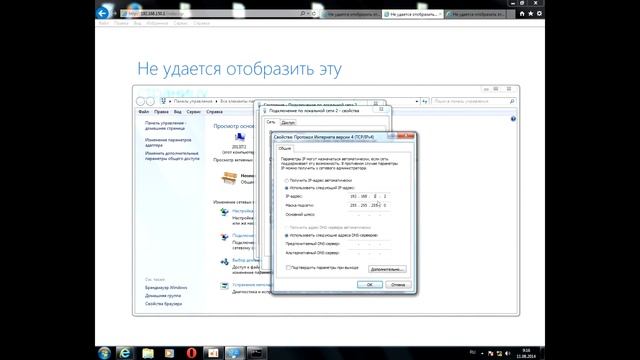The width and height of the screenshot is (640, 360).
Task: Click the Control Panel search box
Action: pyautogui.click(x=473, y=101)
